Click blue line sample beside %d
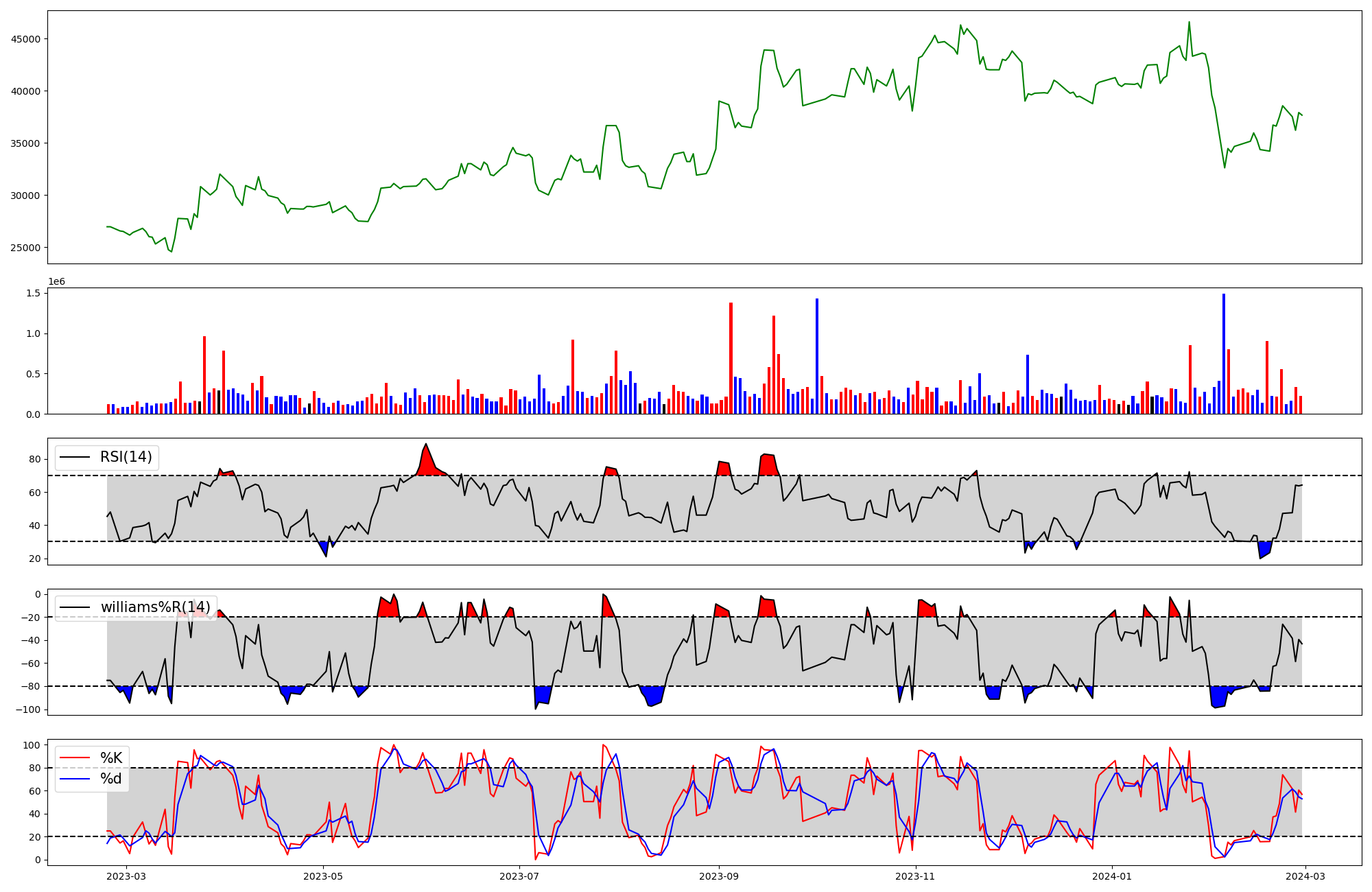 click(75, 779)
